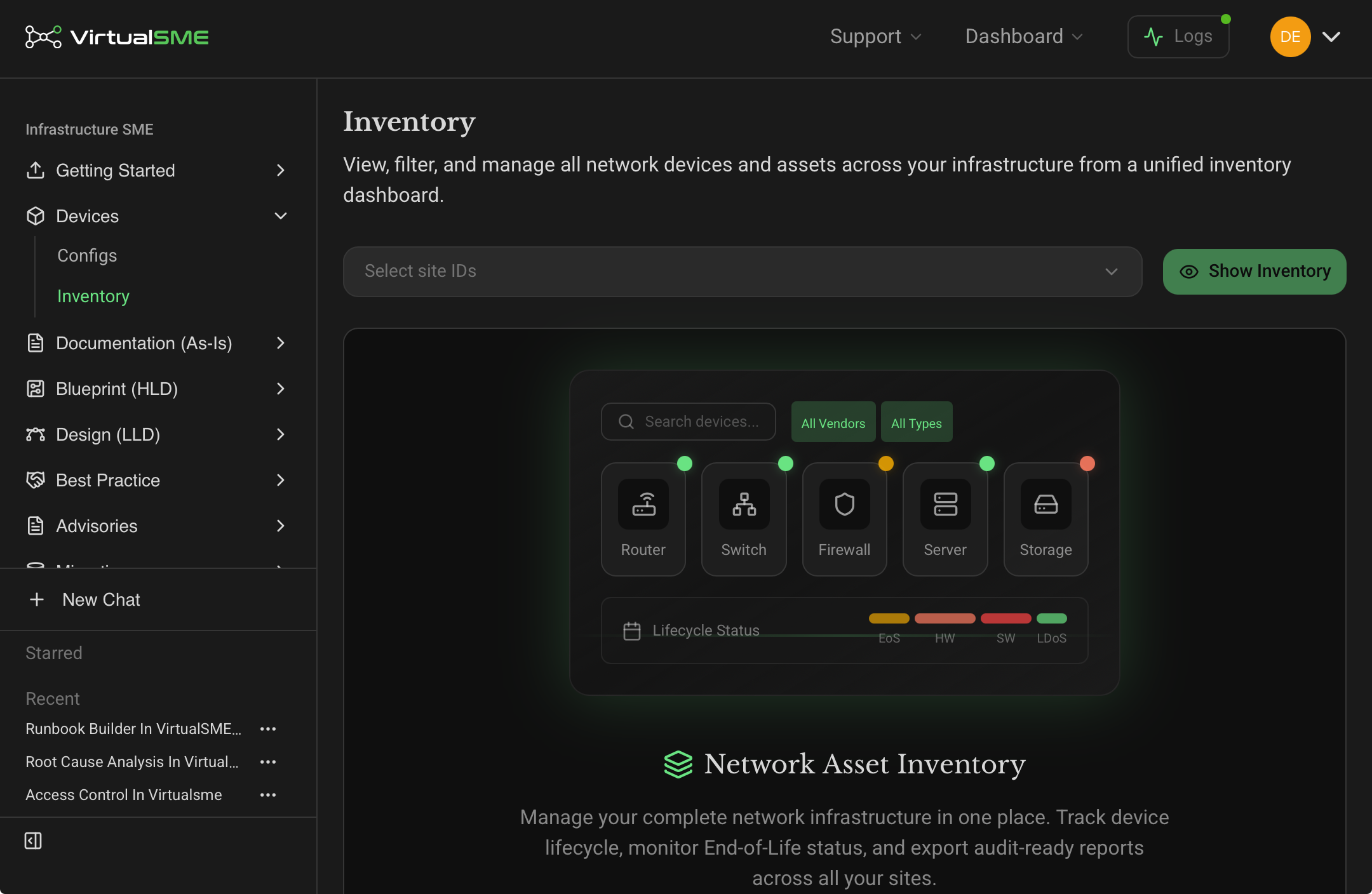Click the red SW lifecycle status bar
This screenshot has height=894, width=1372.
(x=1005, y=618)
